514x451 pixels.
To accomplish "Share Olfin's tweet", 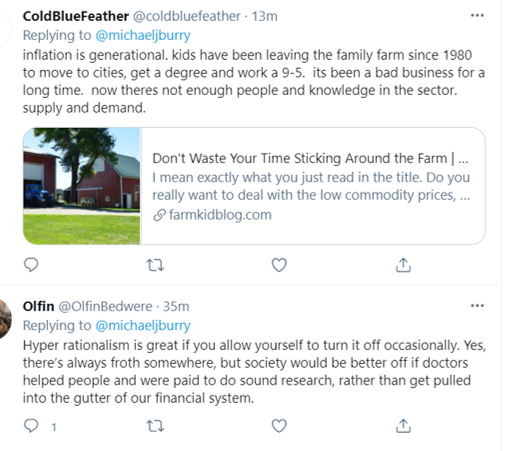I will click(x=403, y=426).
